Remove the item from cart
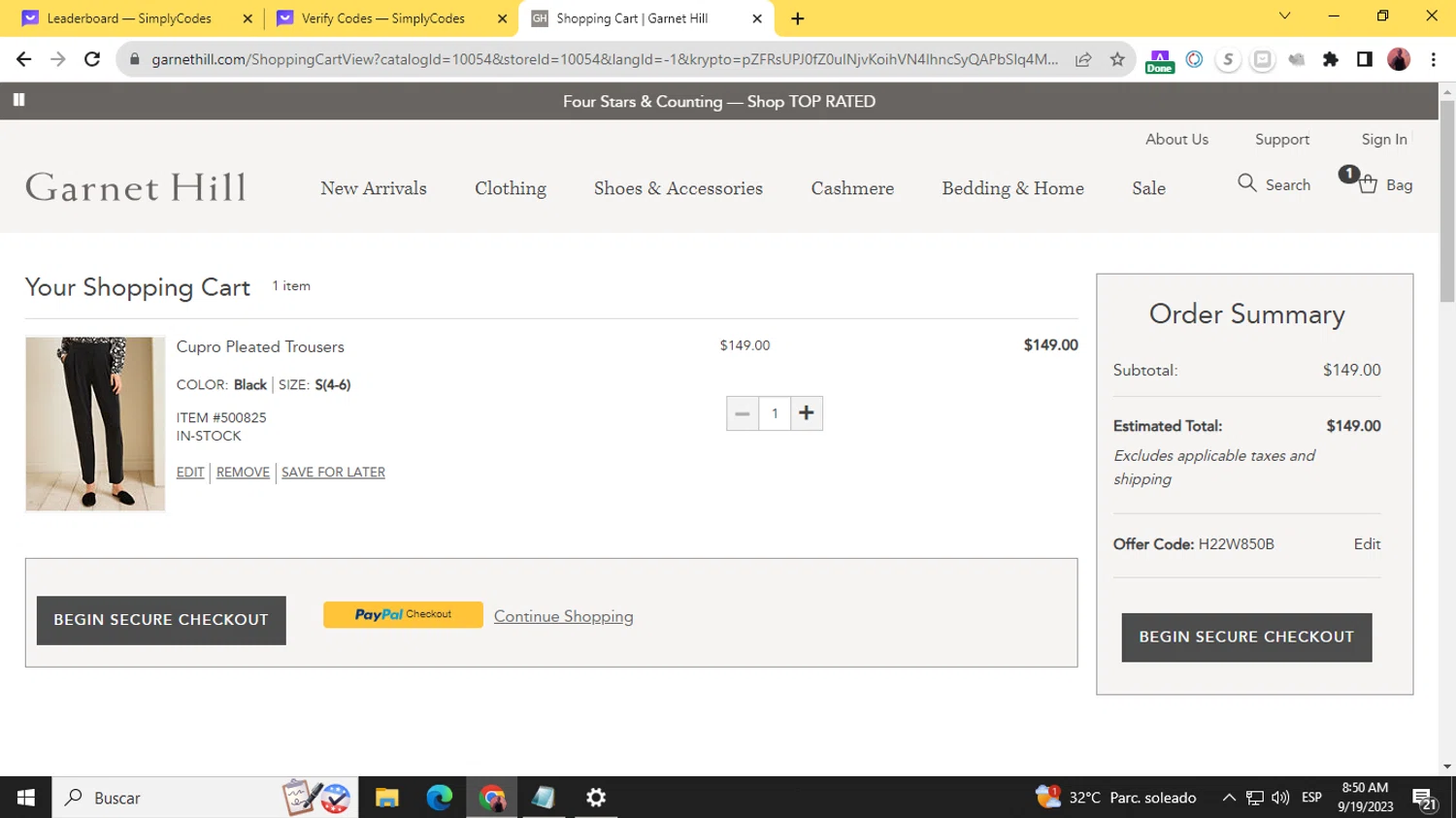 pos(243,473)
